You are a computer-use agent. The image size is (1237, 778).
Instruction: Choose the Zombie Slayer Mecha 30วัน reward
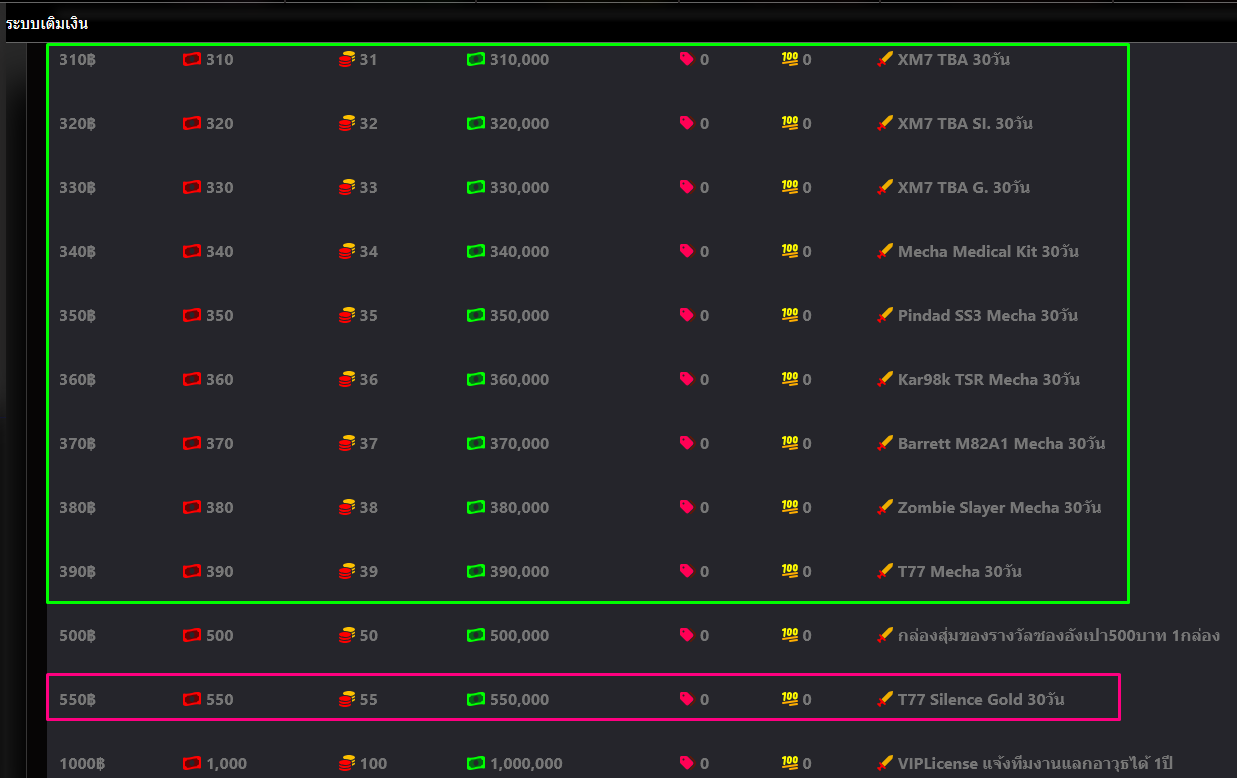pos(999,508)
